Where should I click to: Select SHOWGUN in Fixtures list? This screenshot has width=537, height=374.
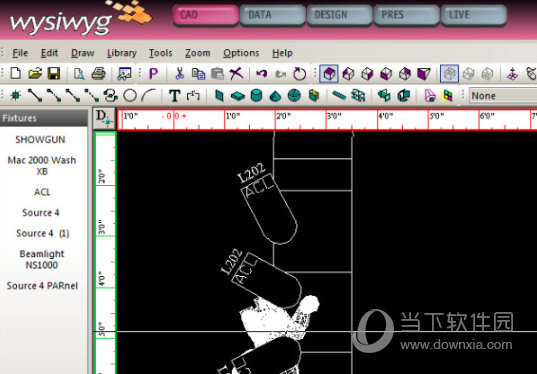point(40,139)
